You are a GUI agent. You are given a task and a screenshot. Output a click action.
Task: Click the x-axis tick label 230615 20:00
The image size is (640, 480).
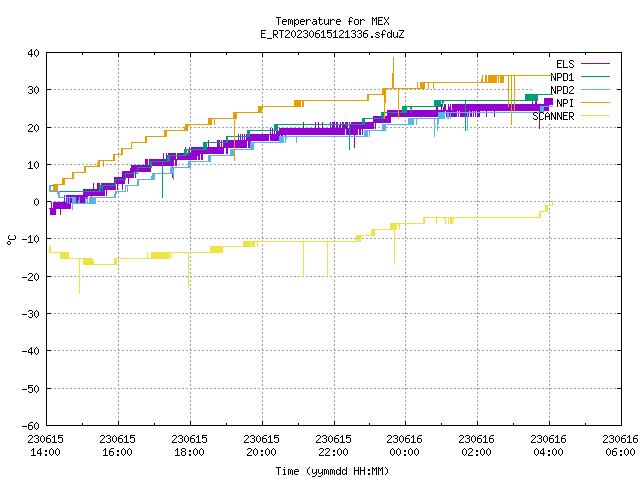pyautogui.click(x=261, y=446)
